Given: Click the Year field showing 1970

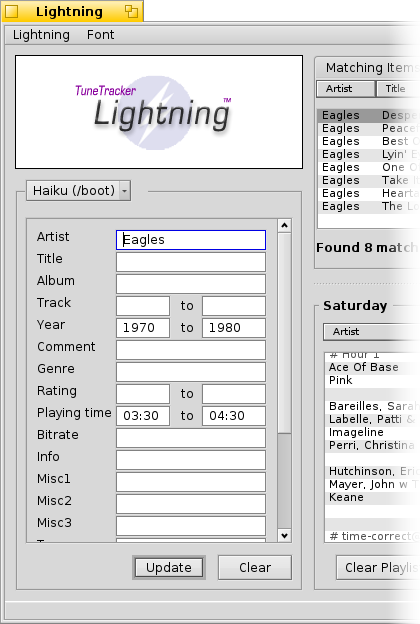Looking at the screenshot, I should (143, 328).
